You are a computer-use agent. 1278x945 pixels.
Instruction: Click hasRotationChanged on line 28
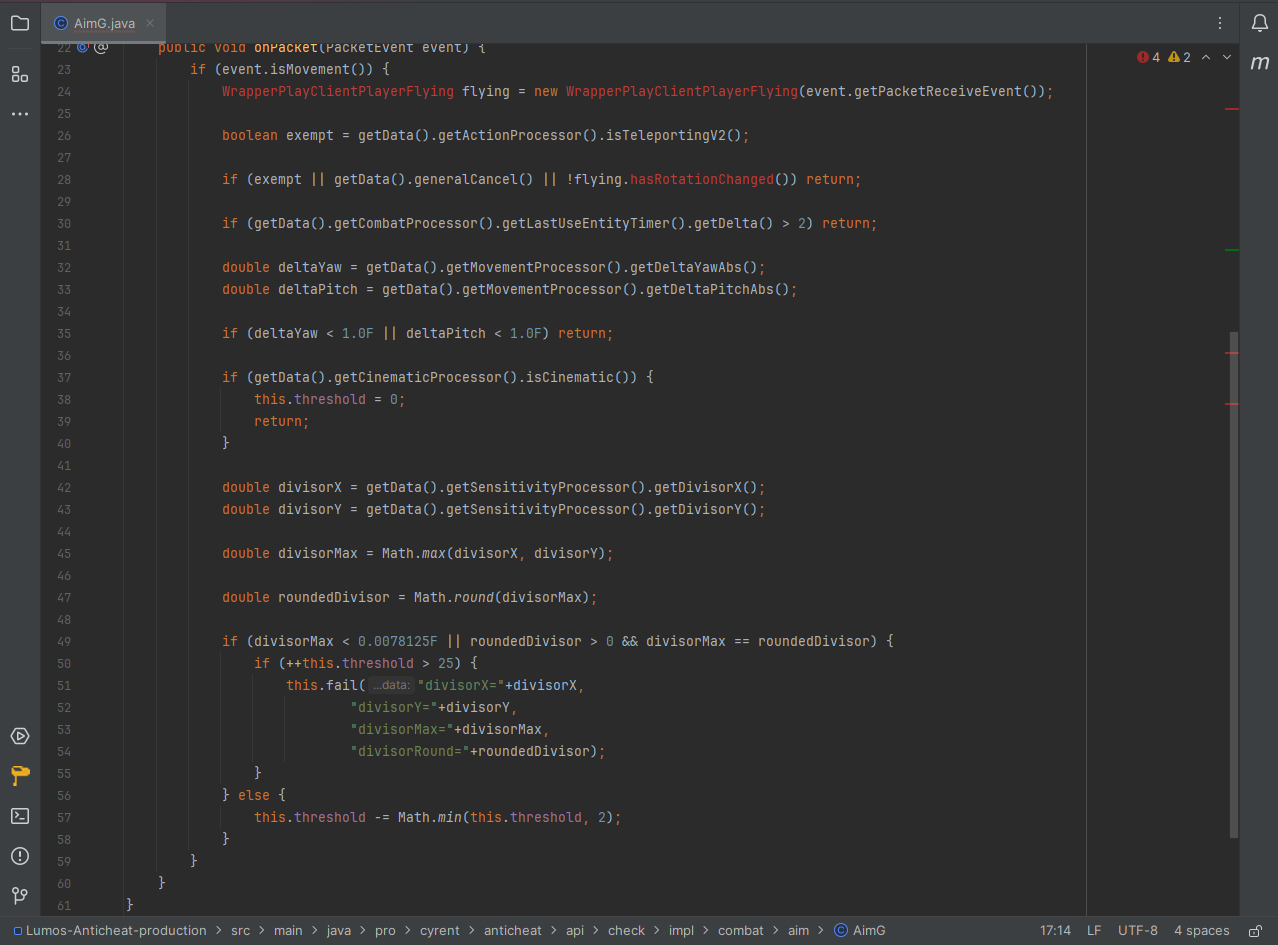[702, 179]
